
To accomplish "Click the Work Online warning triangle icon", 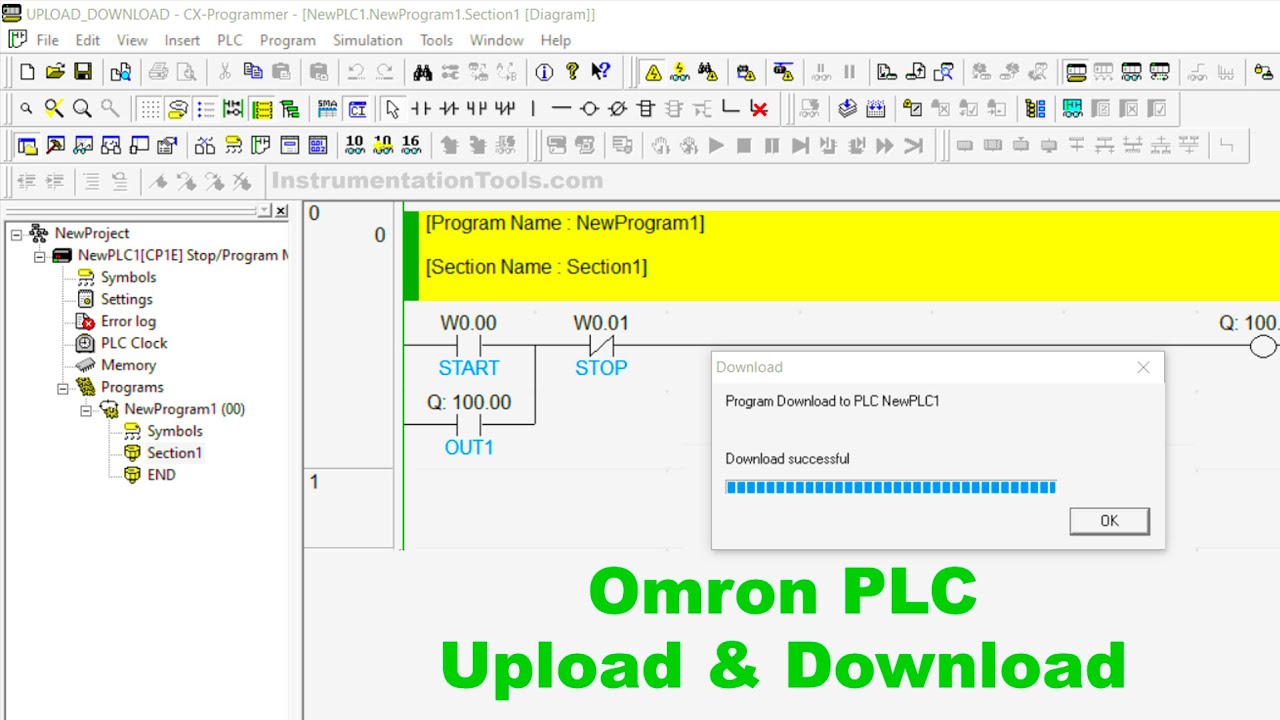I will coord(653,72).
